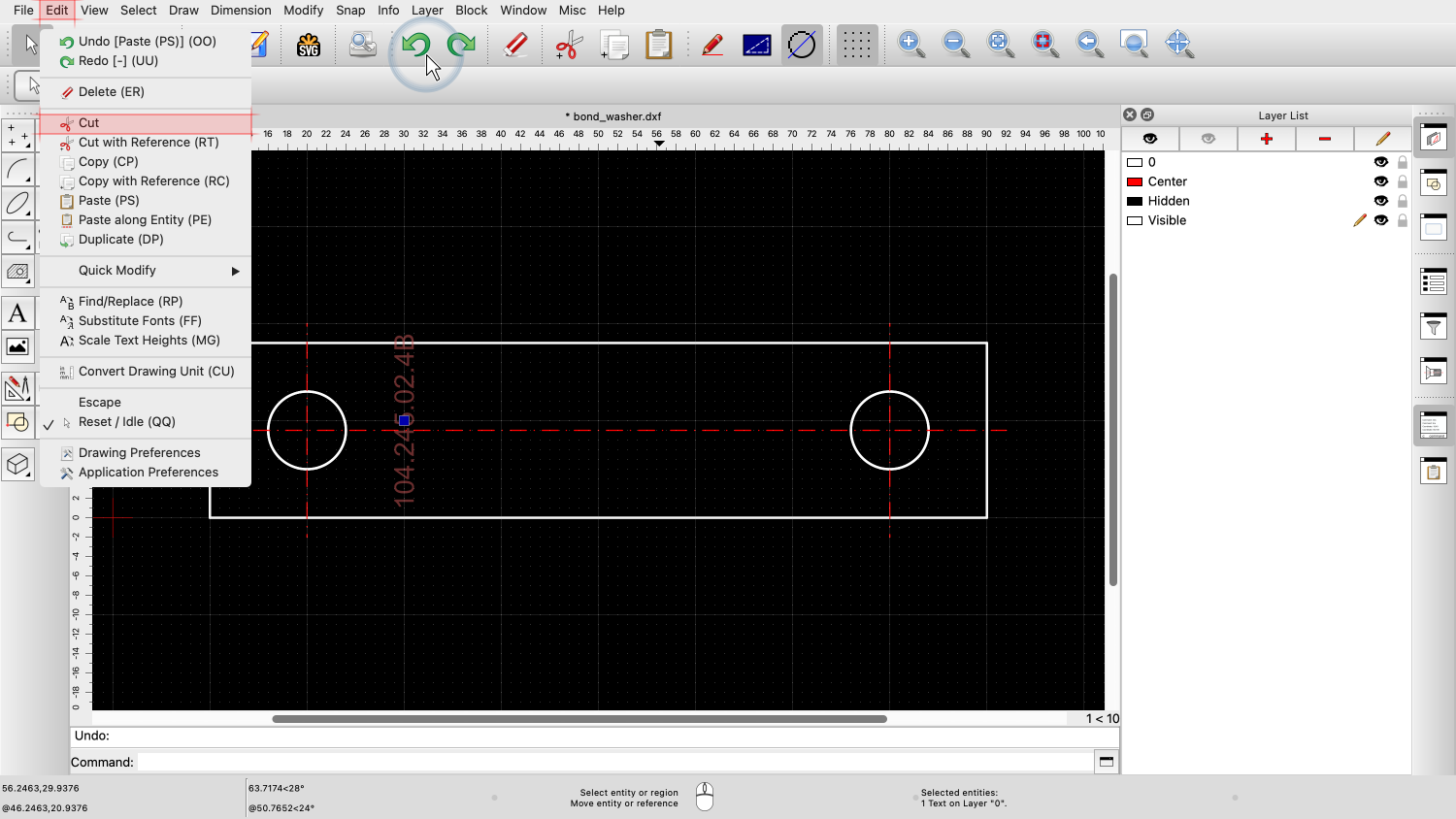The image size is (1456, 819).
Task: Hide the Center layer with its eye icon
Action: pyautogui.click(x=1380, y=181)
